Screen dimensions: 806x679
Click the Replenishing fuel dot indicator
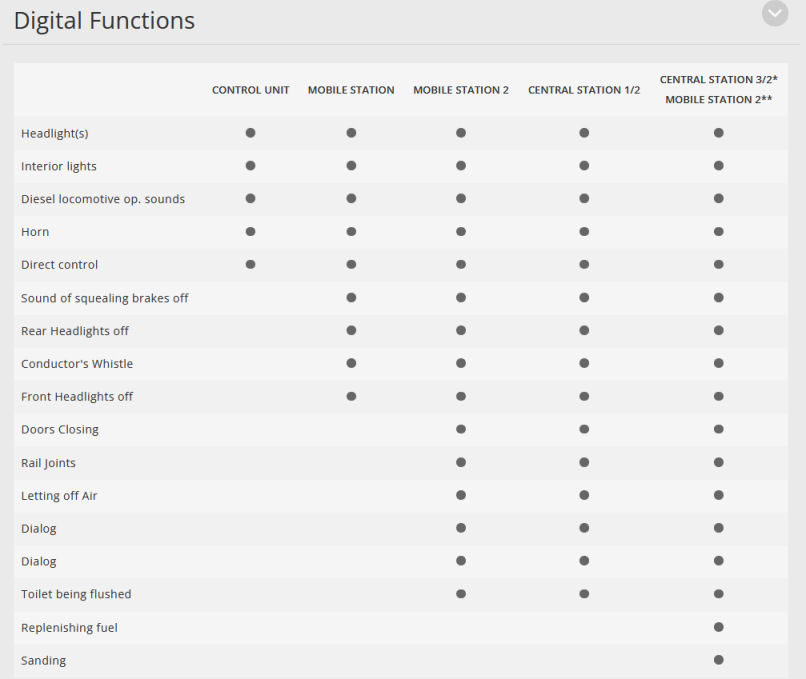[719, 627]
